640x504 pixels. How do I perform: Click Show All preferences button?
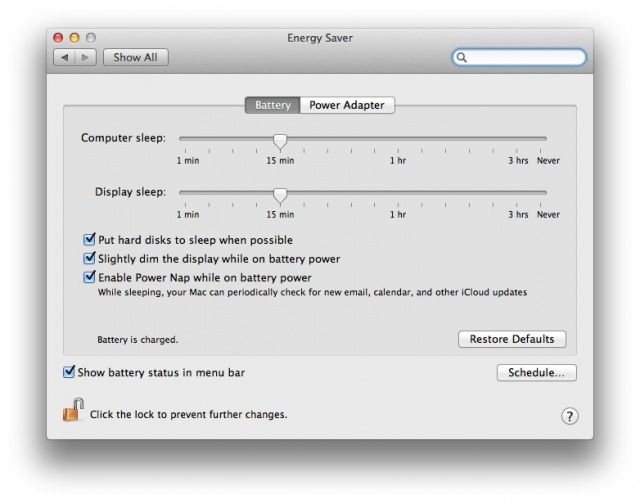coord(135,58)
